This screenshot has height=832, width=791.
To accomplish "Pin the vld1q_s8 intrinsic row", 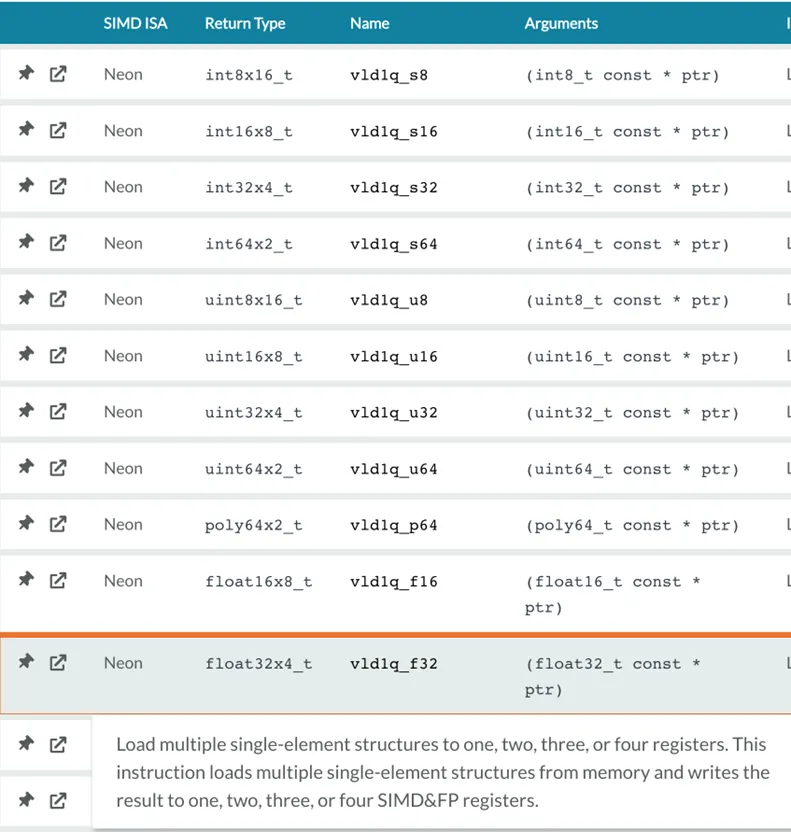I will click(x=26, y=74).
